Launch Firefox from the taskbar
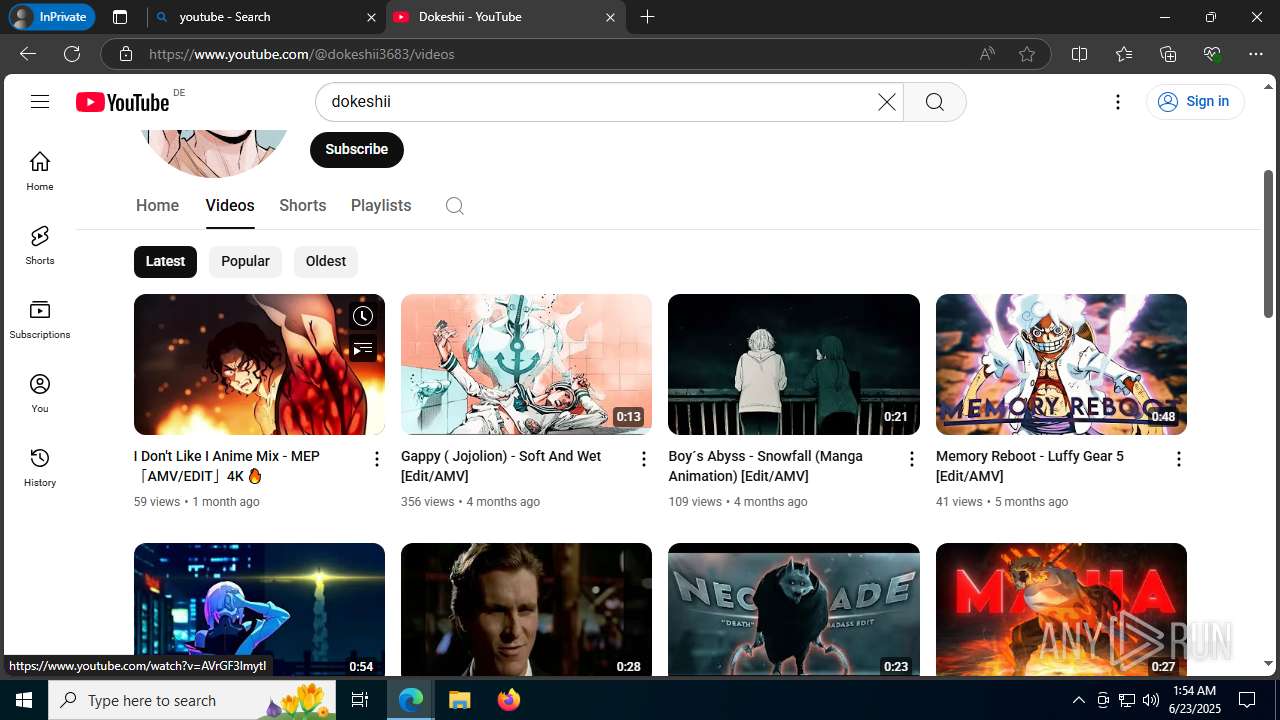The image size is (1280, 720). pyautogui.click(x=508, y=700)
